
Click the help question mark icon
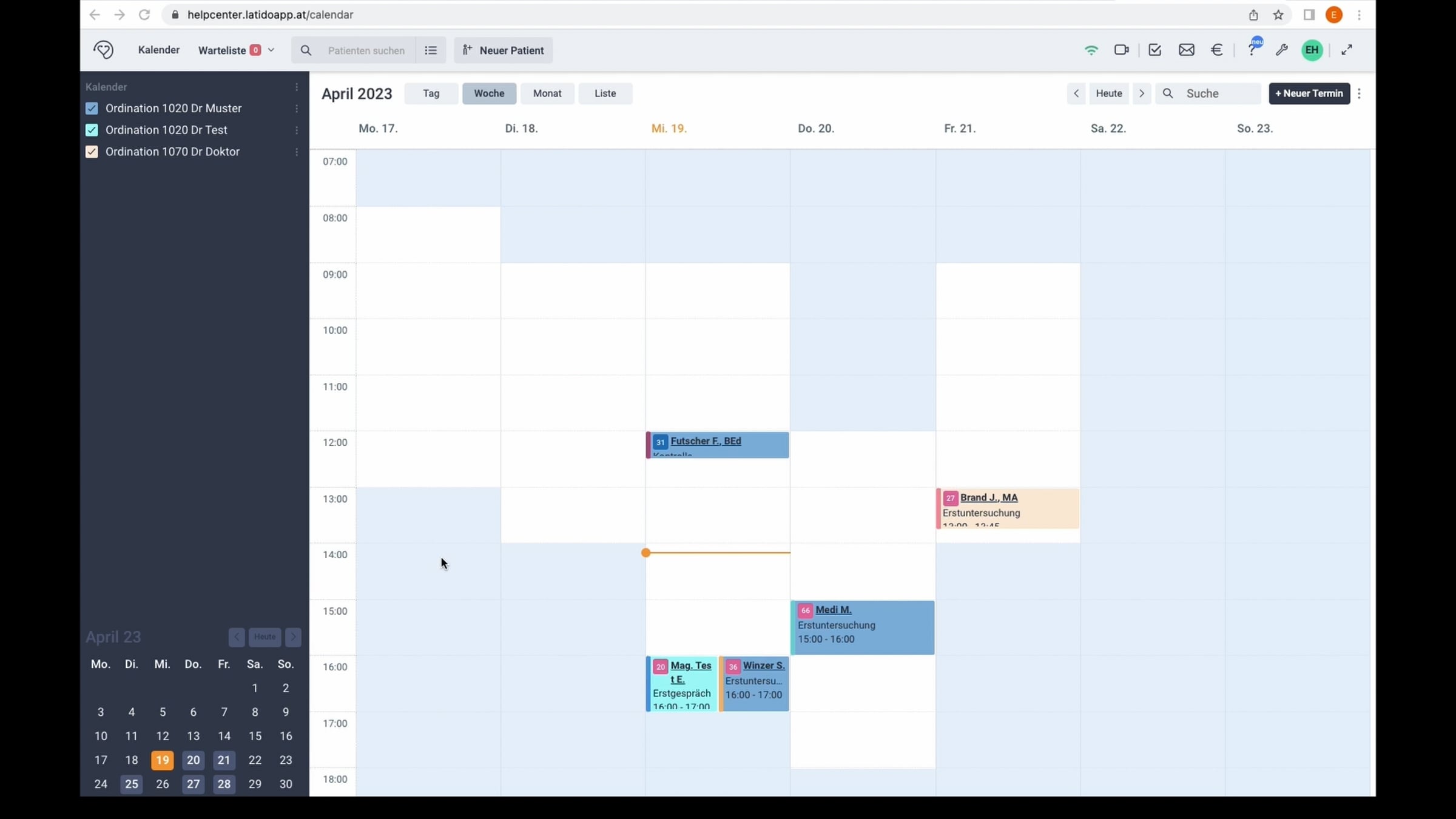pos(1252,50)
